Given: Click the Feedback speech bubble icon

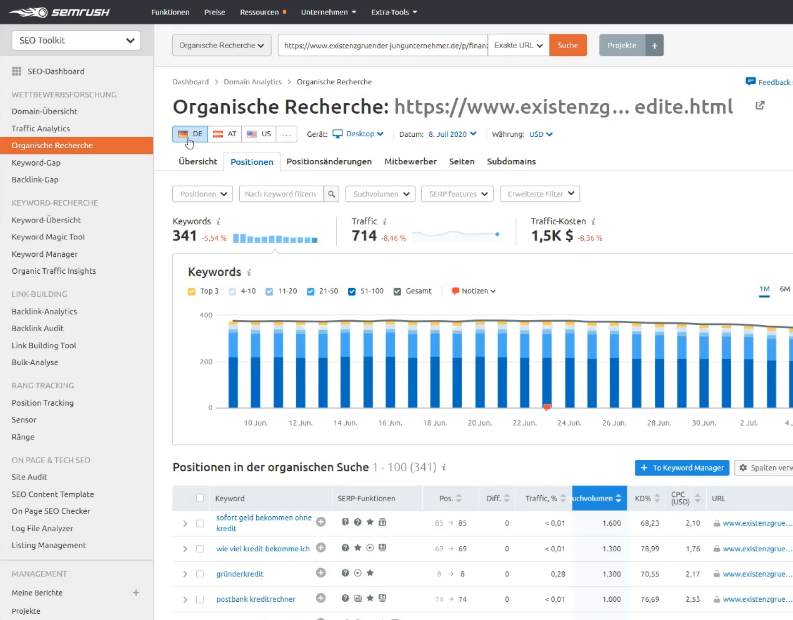Looking at the screenshot, I should [751, 81].
